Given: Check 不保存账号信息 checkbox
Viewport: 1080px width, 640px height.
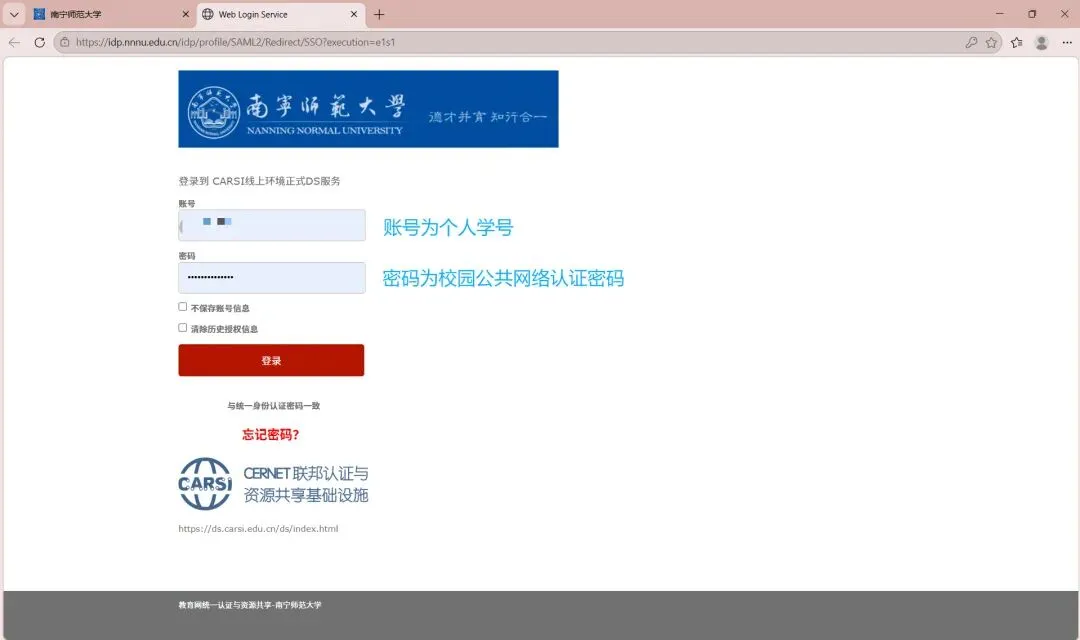Looking at the screenshot, I should click(183, 307).
